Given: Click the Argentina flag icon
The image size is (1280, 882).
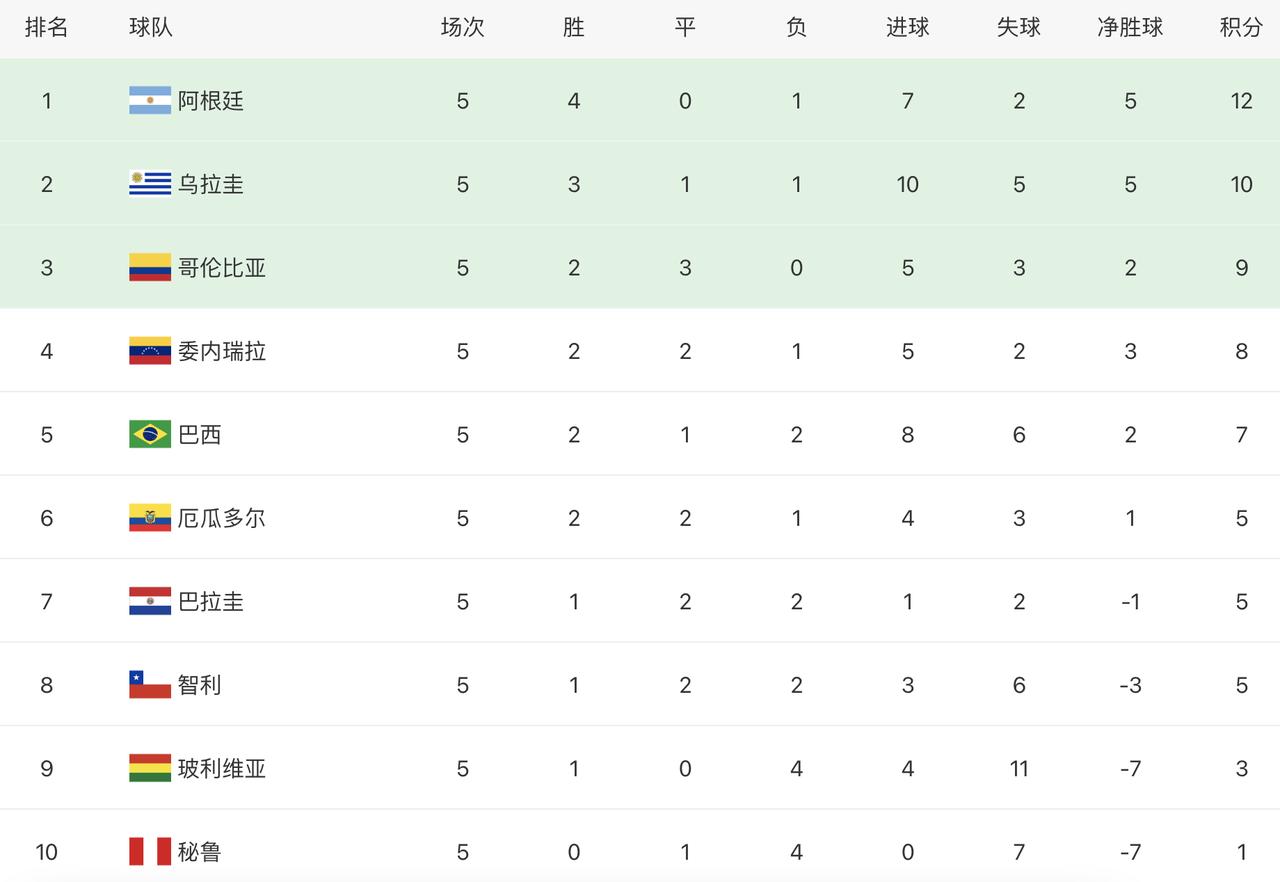Looking at the screenshot, I should (150, 101).
